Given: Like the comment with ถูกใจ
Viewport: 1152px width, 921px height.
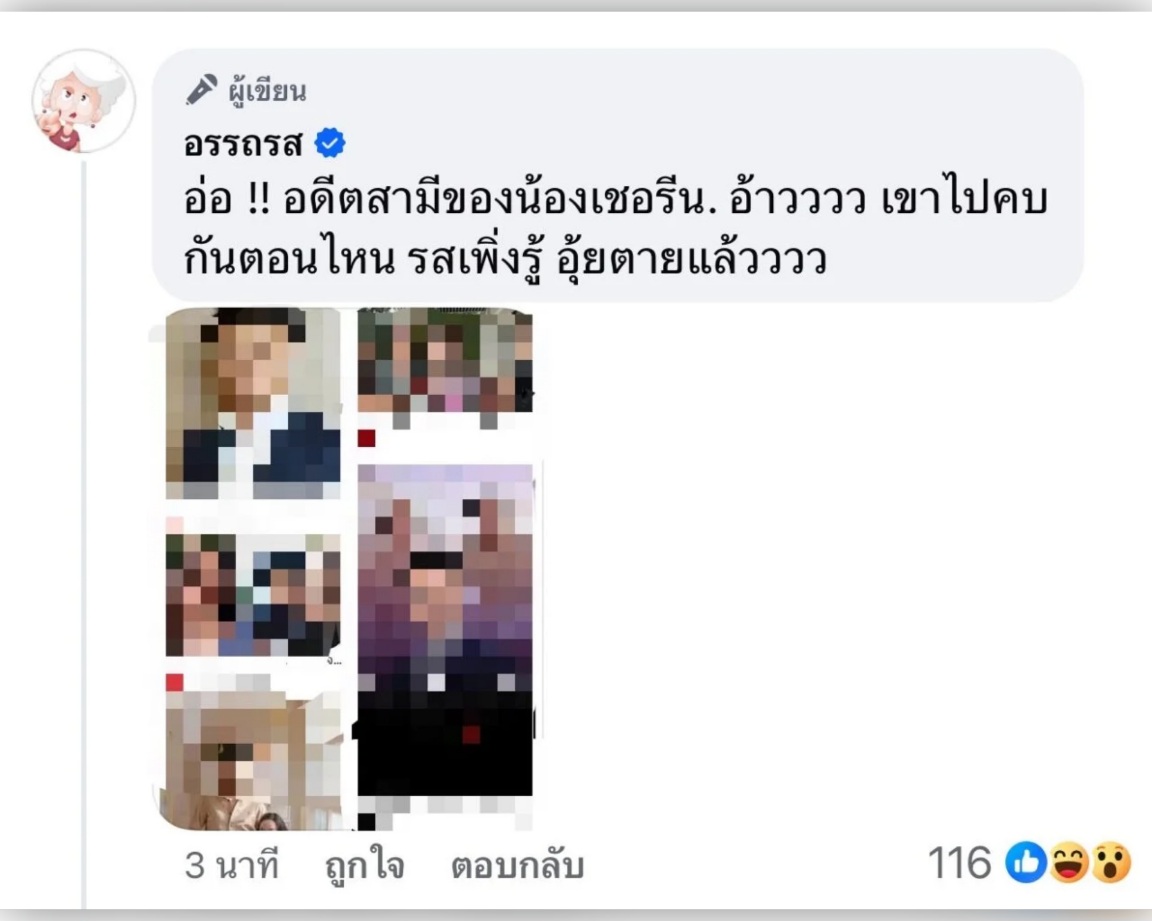Looking at the screenshot, I should click(364, 864).
